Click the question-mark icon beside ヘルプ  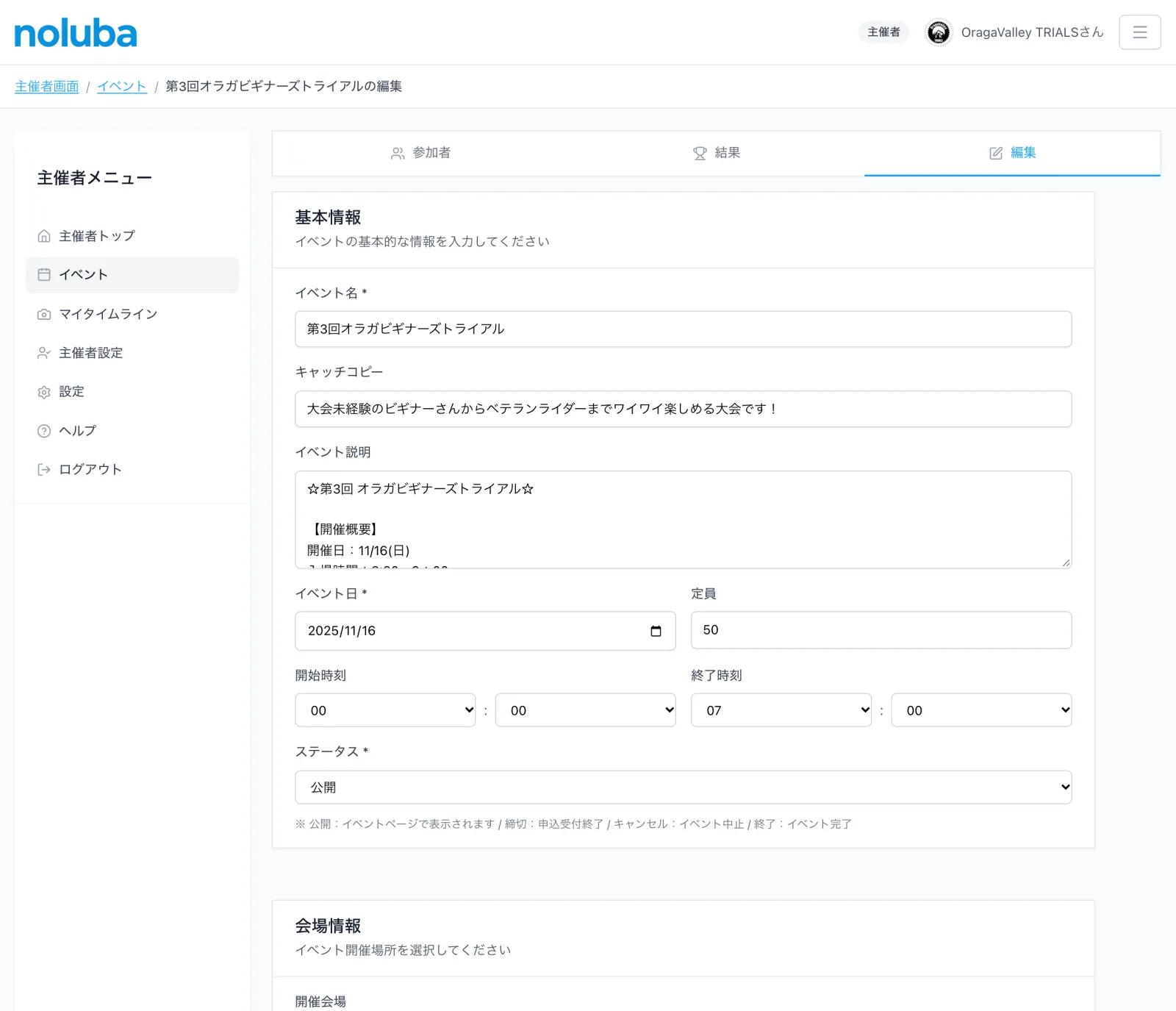pos(44,431)
